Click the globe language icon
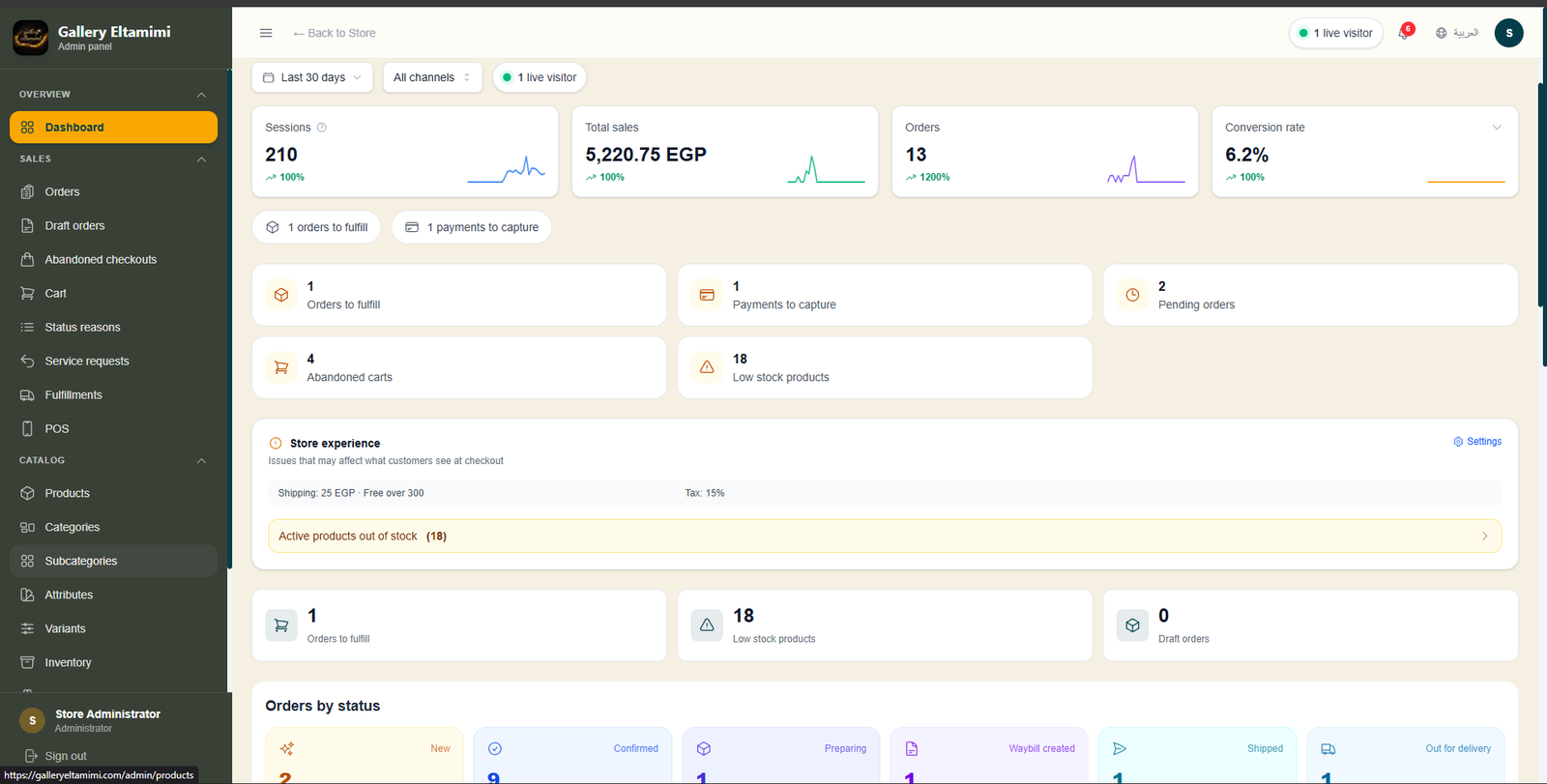This screenshot has width=1547, height=784. [x=1441, y=33]
